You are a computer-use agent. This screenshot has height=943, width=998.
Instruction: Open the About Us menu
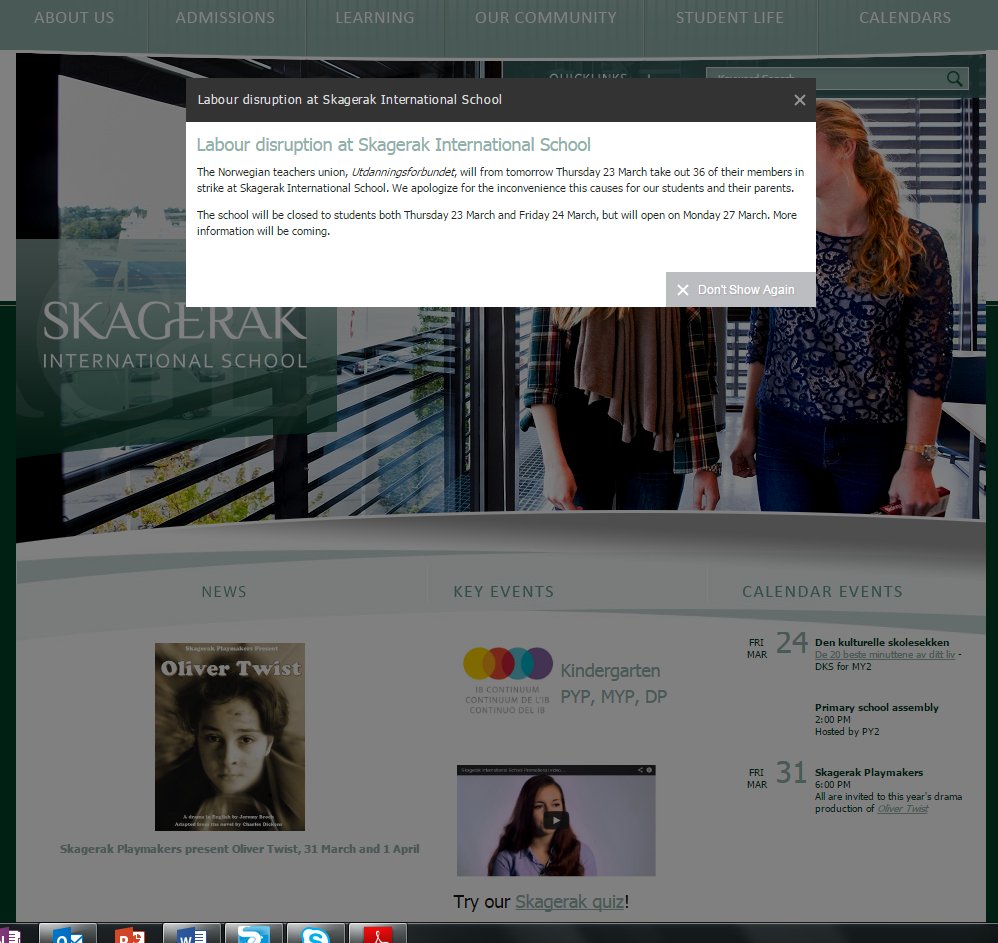74,18
